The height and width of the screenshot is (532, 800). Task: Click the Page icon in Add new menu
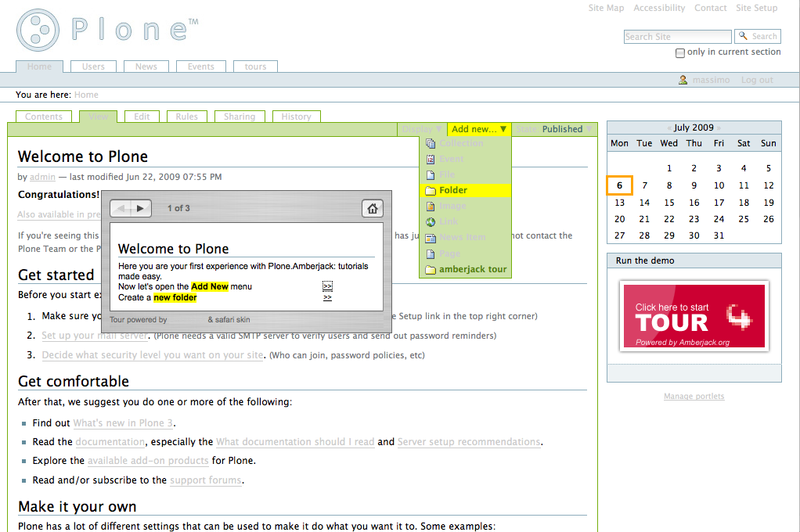(x=431, y=254)
